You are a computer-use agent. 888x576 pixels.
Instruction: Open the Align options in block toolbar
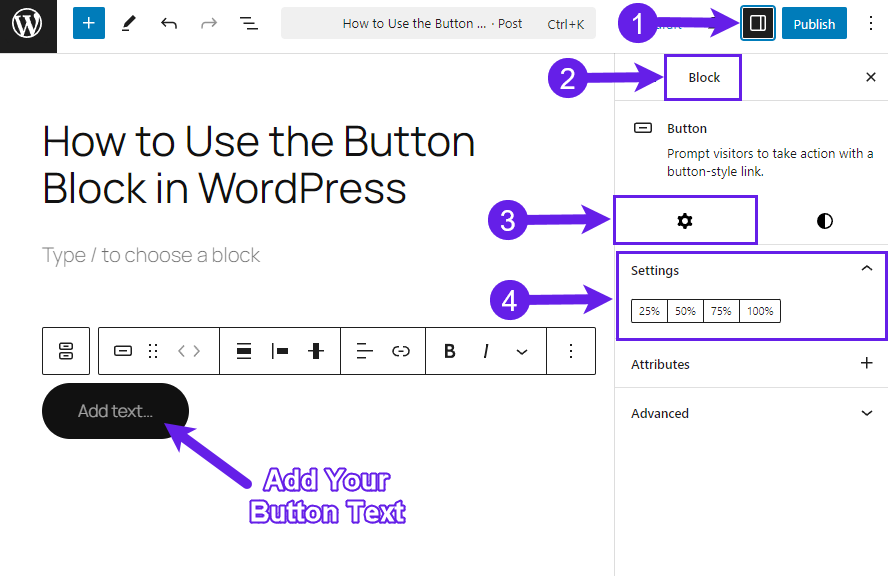coord(244,351)
